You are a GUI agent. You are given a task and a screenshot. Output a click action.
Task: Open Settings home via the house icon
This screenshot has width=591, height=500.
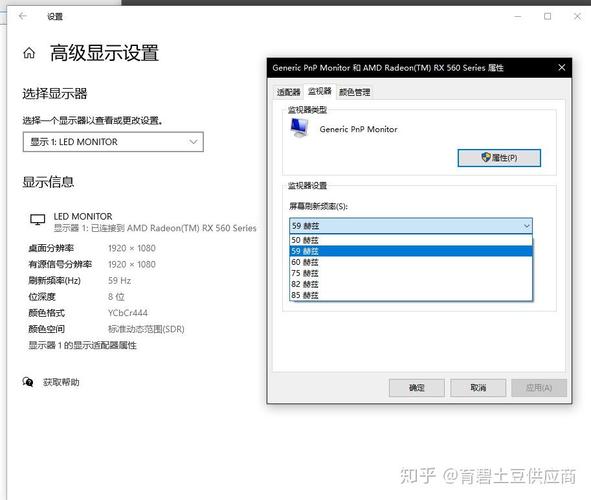pos(29,53)
